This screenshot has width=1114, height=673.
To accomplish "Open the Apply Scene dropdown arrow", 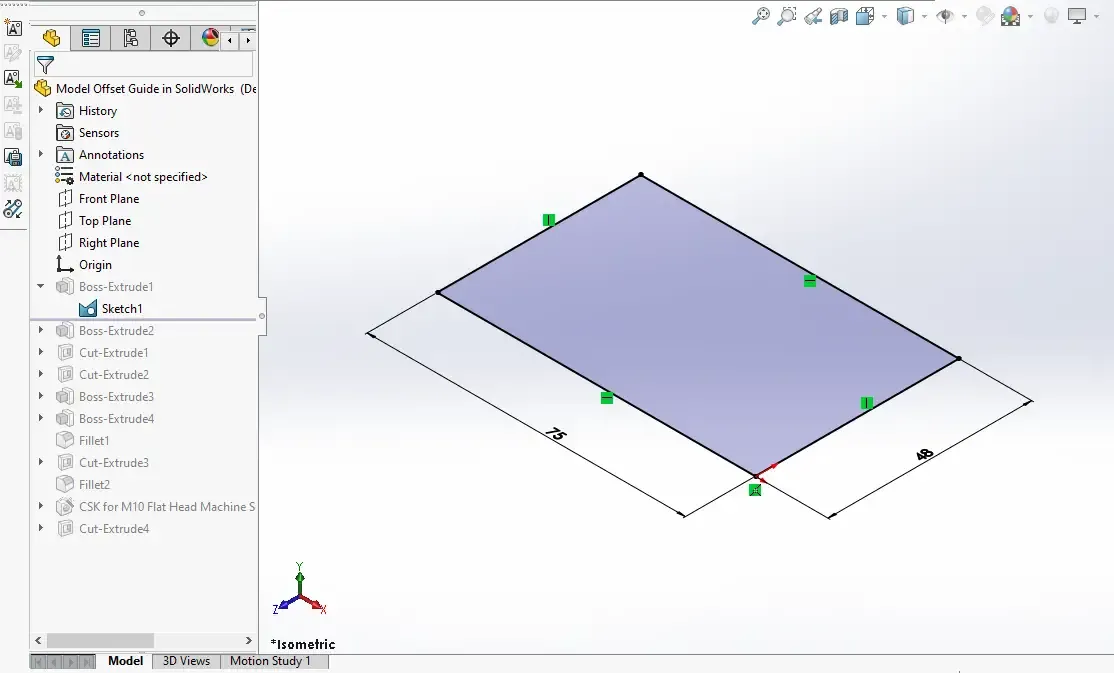I will click(x=1030, y=16).
